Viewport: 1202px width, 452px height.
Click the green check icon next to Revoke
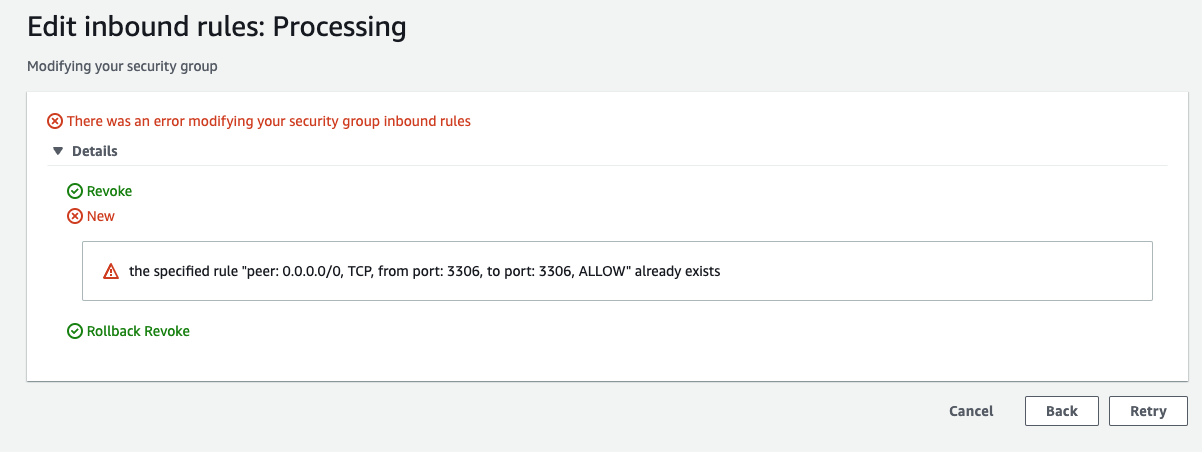[x=75, y=191]
